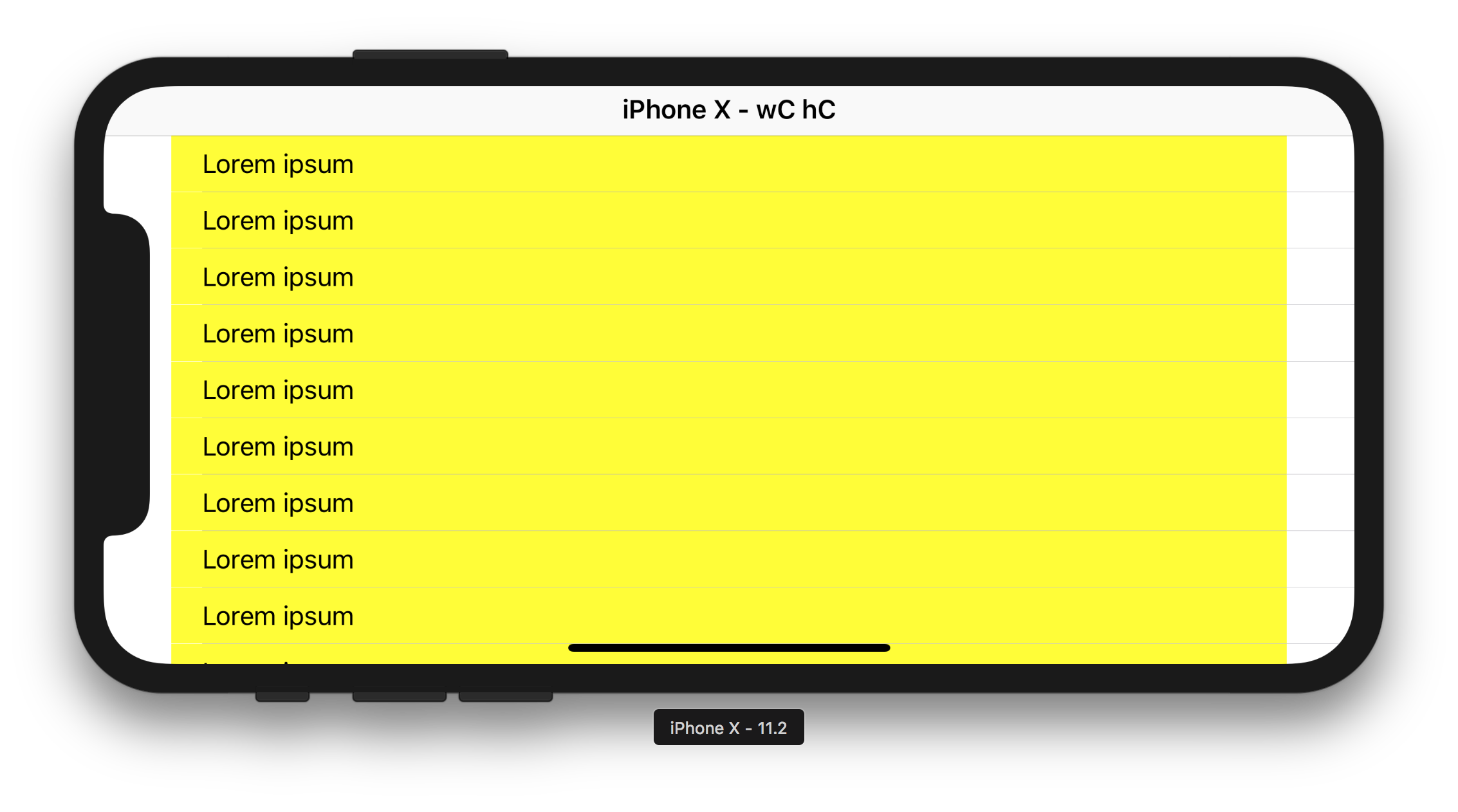Click the Lorem ipsum text in the top row
Viewport: 1458px width, 812px height.
click(278, 165)
